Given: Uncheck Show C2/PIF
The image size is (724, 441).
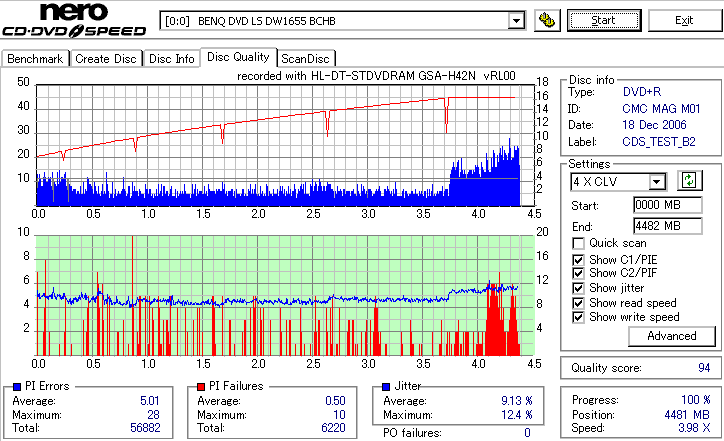Looking at the screenshot, I should (x=578, y=273).
